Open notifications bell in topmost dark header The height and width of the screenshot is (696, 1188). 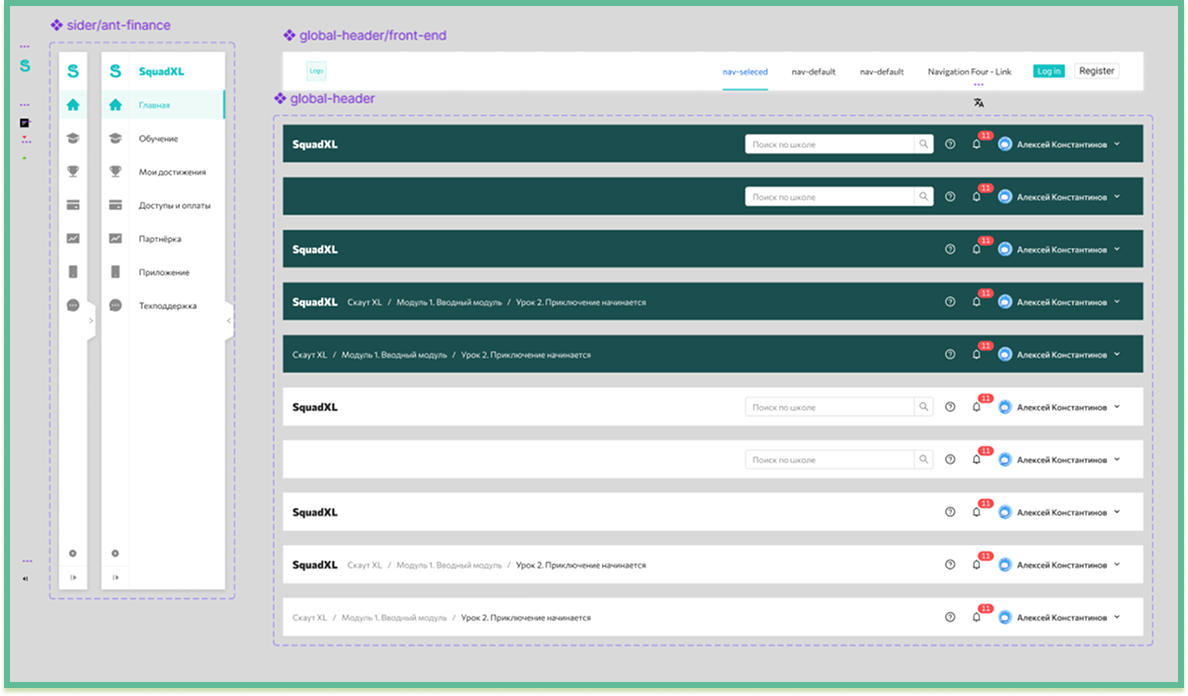pos(977,144)
